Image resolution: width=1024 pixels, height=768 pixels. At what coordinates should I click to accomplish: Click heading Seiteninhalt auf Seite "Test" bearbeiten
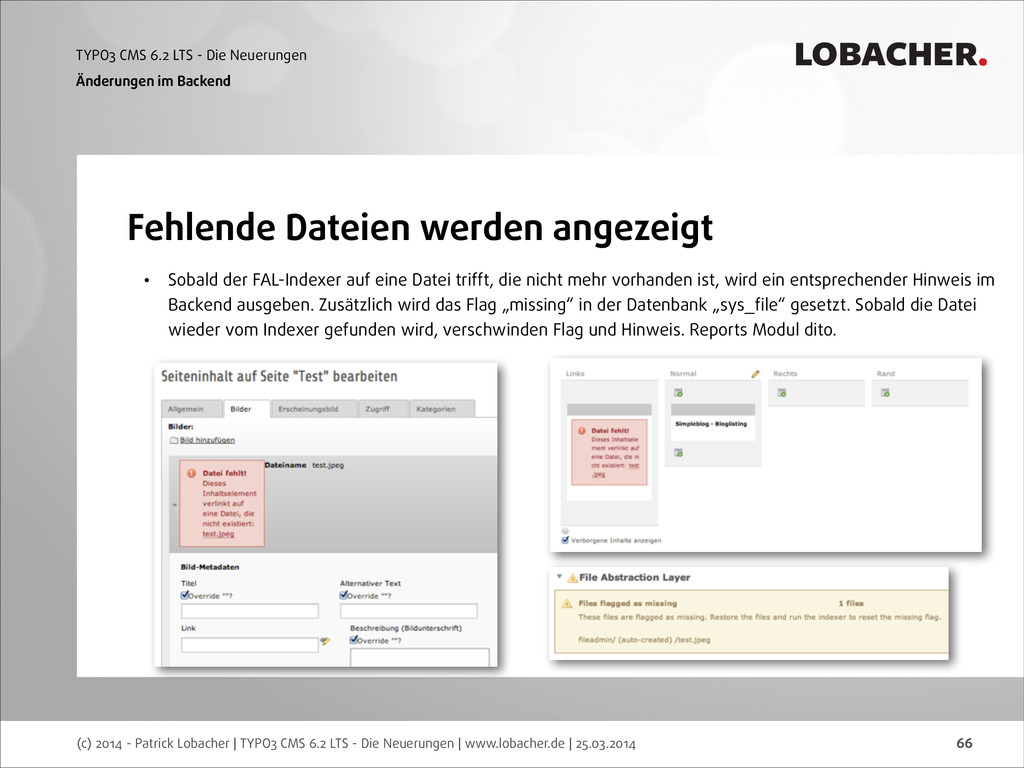point(279,377)
